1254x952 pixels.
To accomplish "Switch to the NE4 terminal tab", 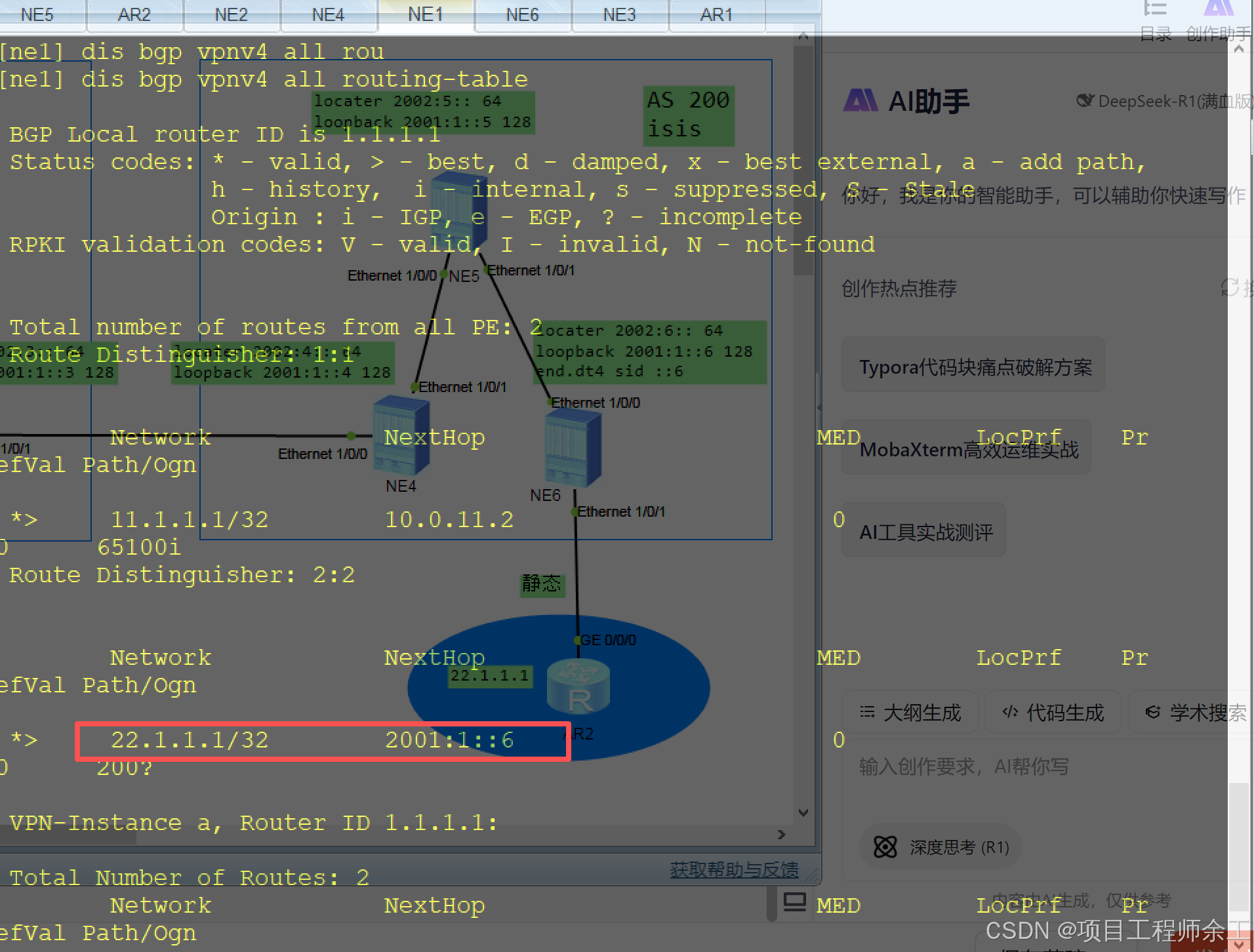I will pyautogui.click(x=328, y=14).
